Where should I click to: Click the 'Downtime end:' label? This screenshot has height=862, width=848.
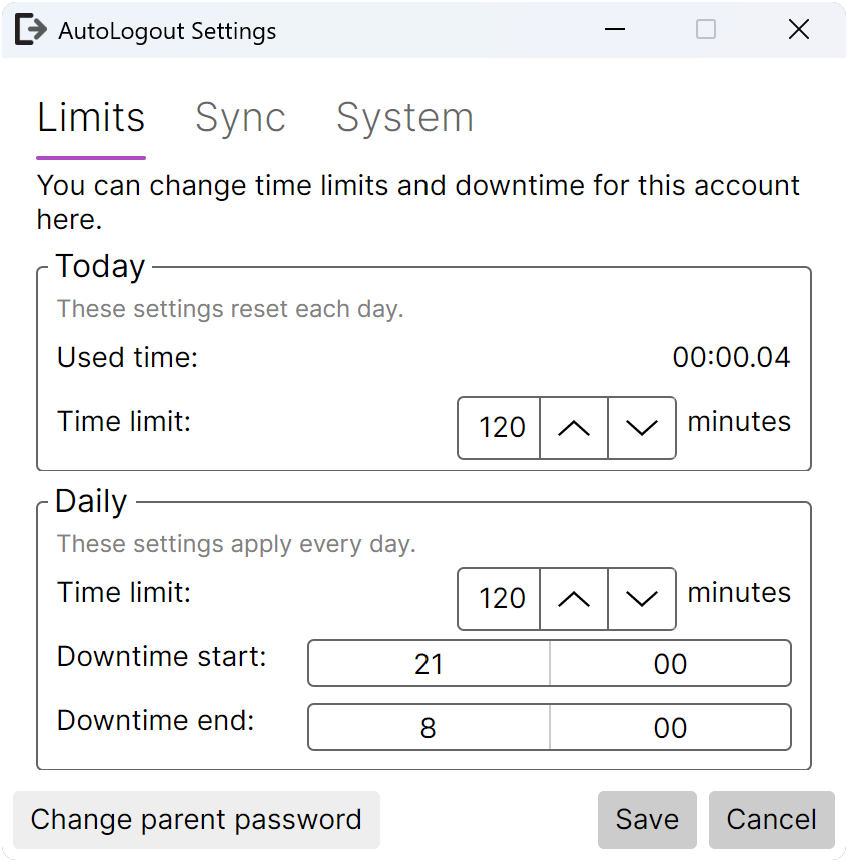(x=156, y=720)
